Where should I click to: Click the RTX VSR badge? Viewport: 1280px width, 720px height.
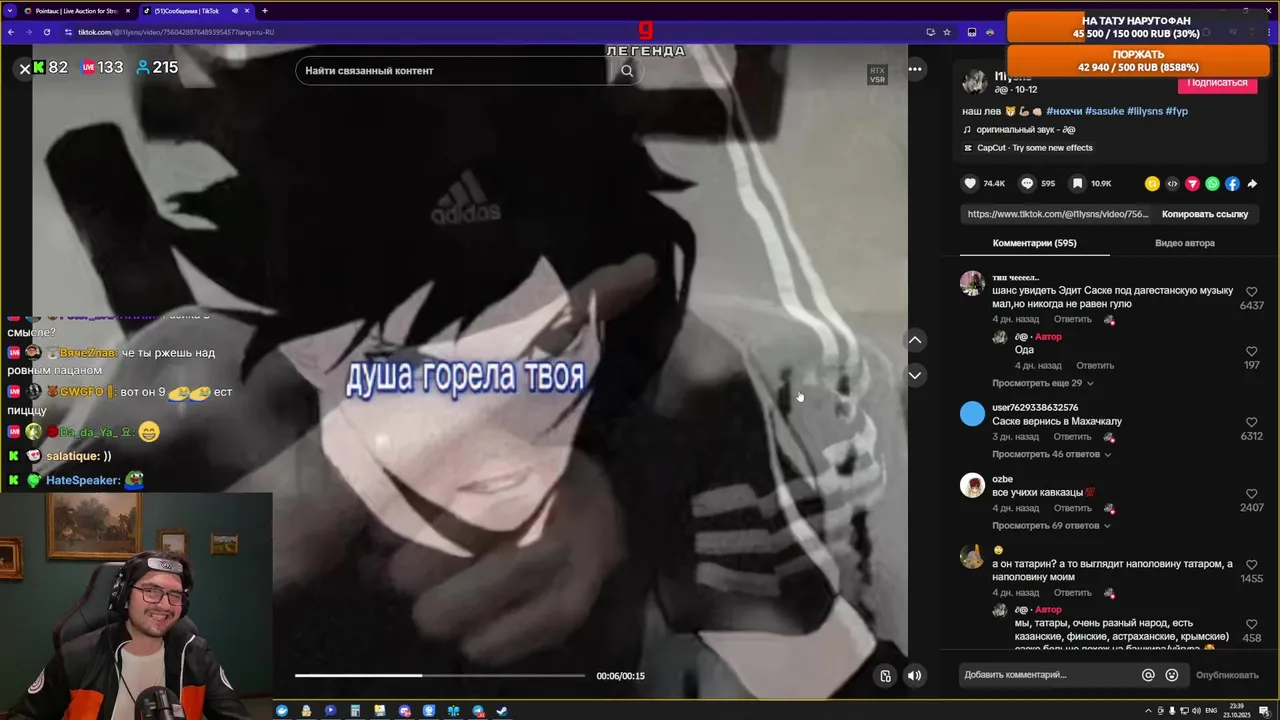coord(877,75)
